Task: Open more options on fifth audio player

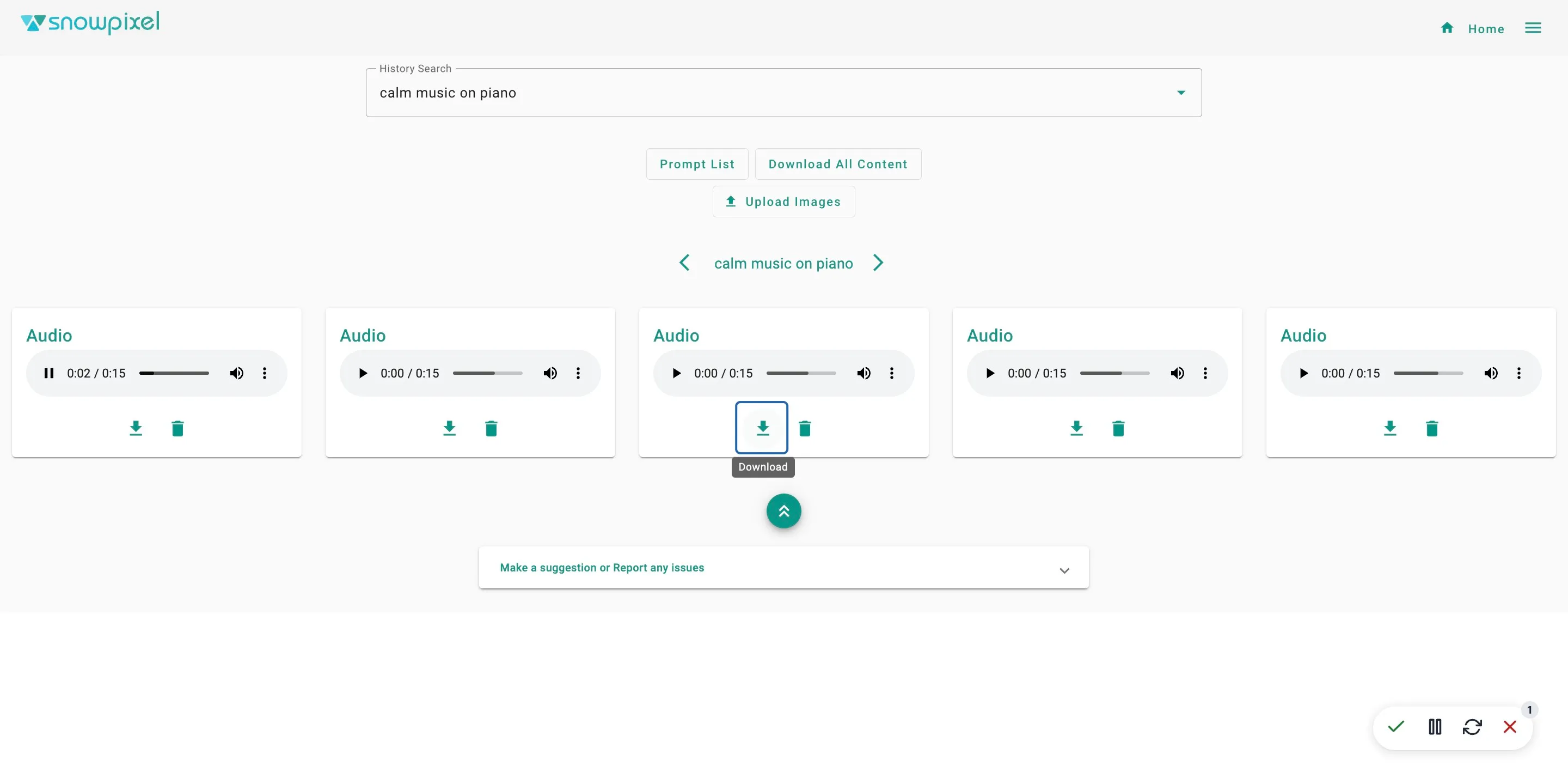Action: tap(1518, 373)
